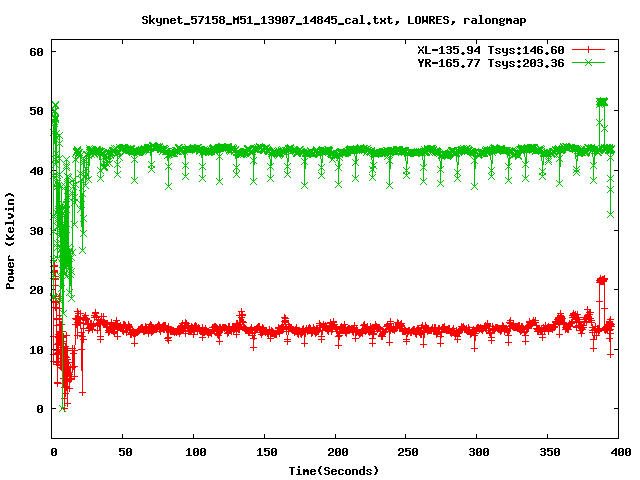Click the XL-135.94 Tsys:146.60 legend entry
The image size is (640, 480).
pyautogui.click(x=491, y=50)
